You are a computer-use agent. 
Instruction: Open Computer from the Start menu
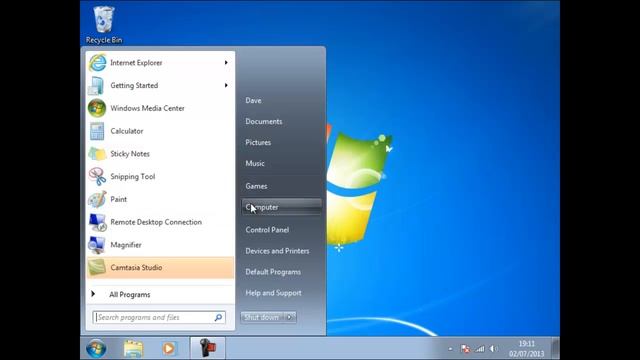282,207
